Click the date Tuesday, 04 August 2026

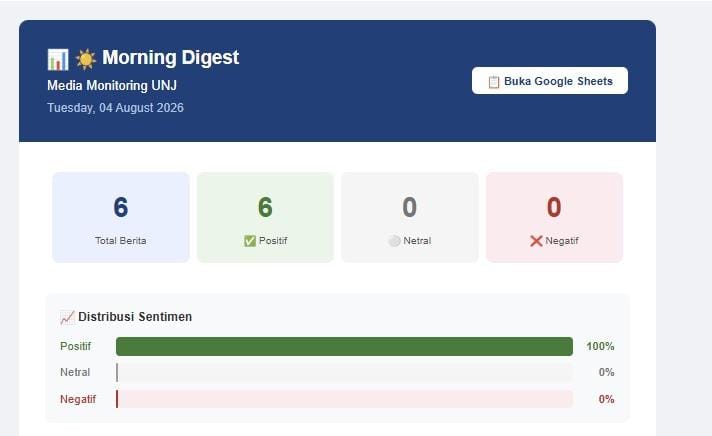(x=115, y=108)
